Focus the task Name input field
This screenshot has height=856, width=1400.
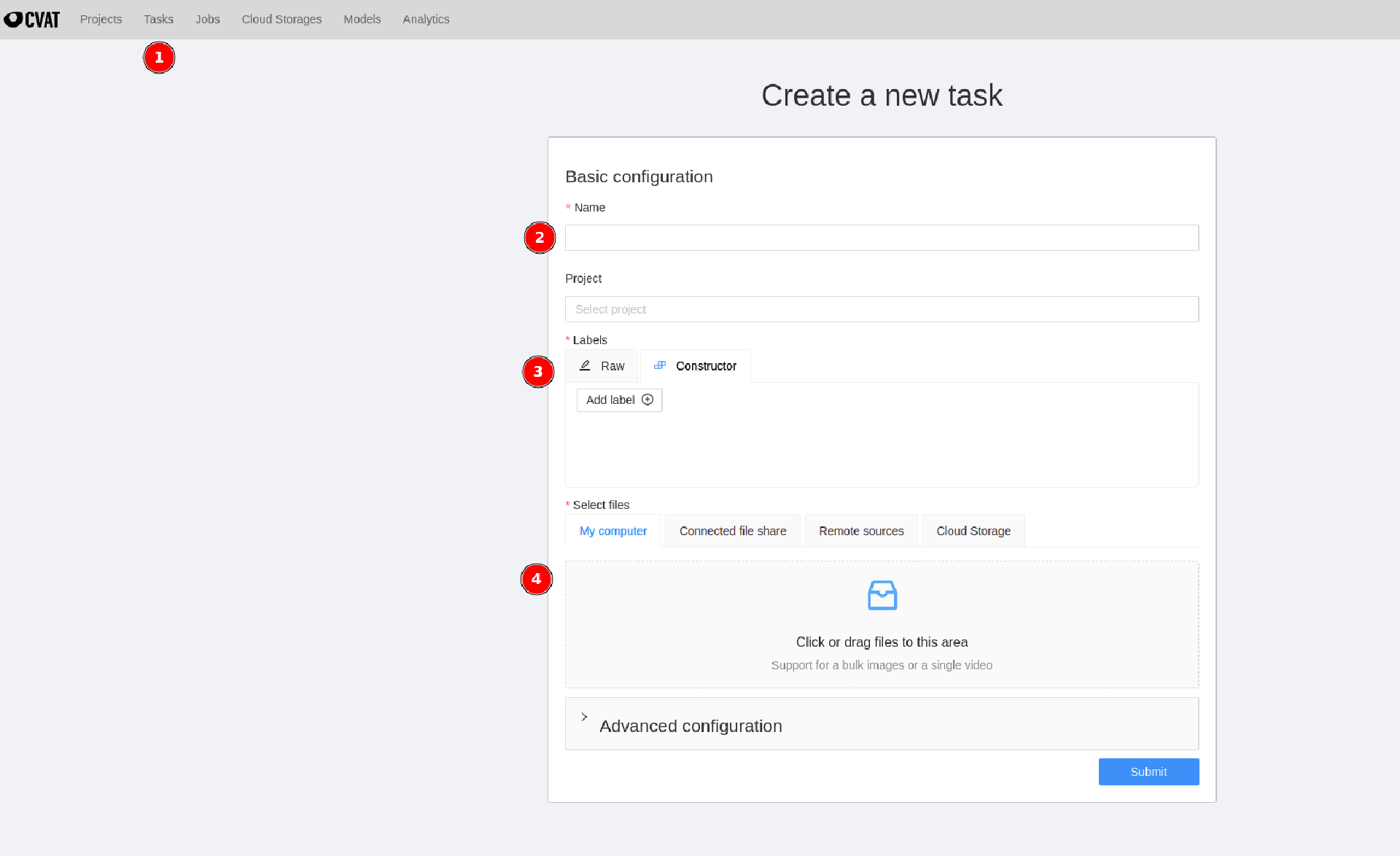(x=881, y=238)
